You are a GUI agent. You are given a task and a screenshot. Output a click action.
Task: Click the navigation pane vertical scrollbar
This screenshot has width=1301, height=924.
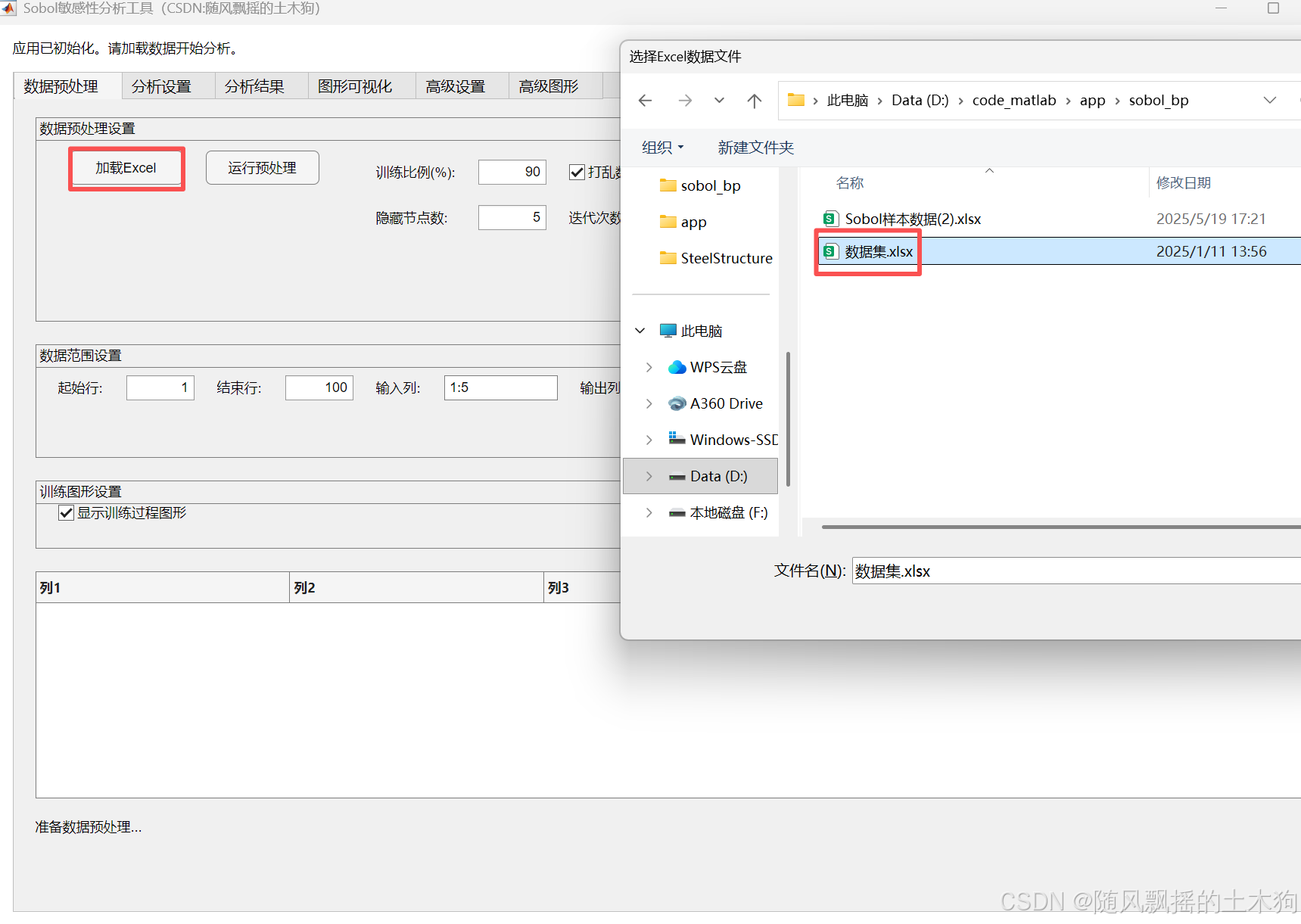[x=788, y=418]
